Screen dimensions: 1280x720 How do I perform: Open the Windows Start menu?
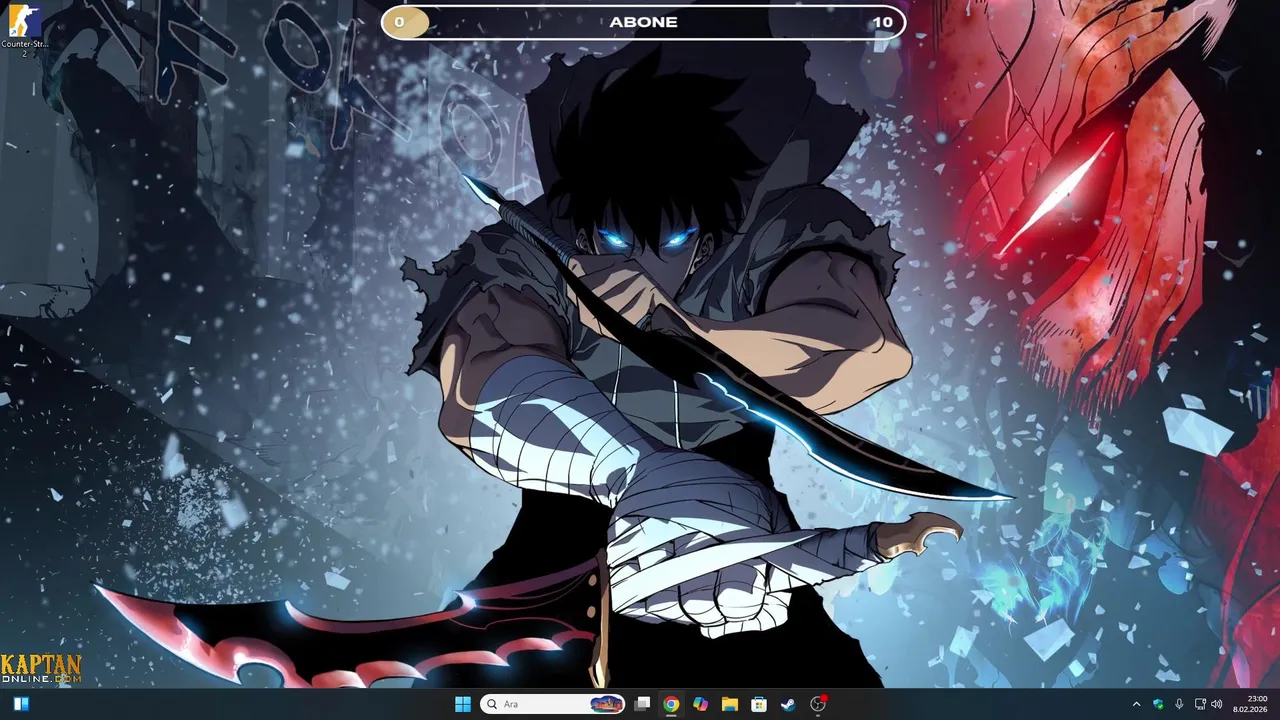click(463, 704)
